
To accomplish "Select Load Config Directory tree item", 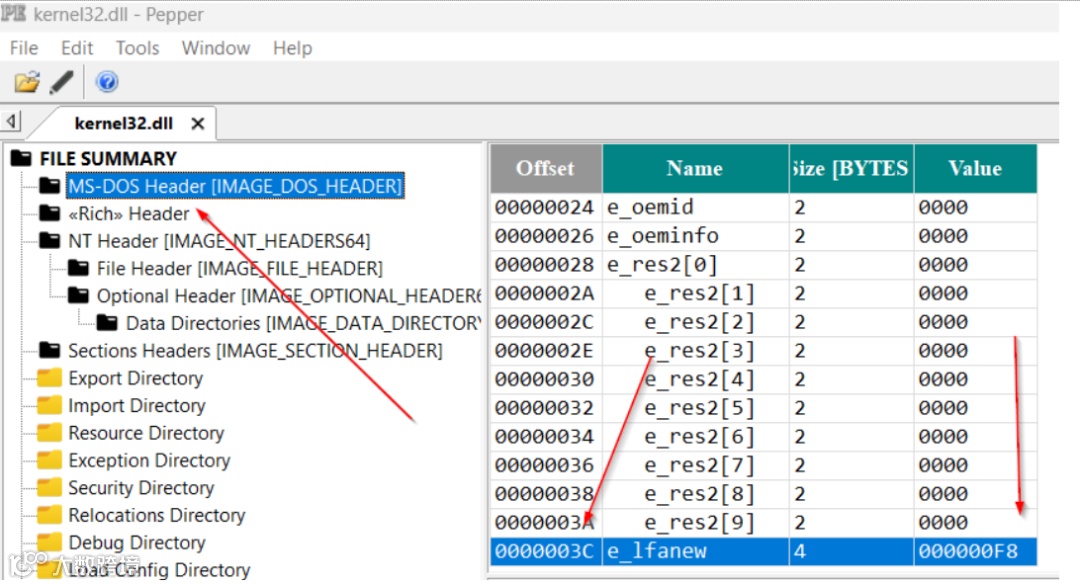I will click(159, 570).
